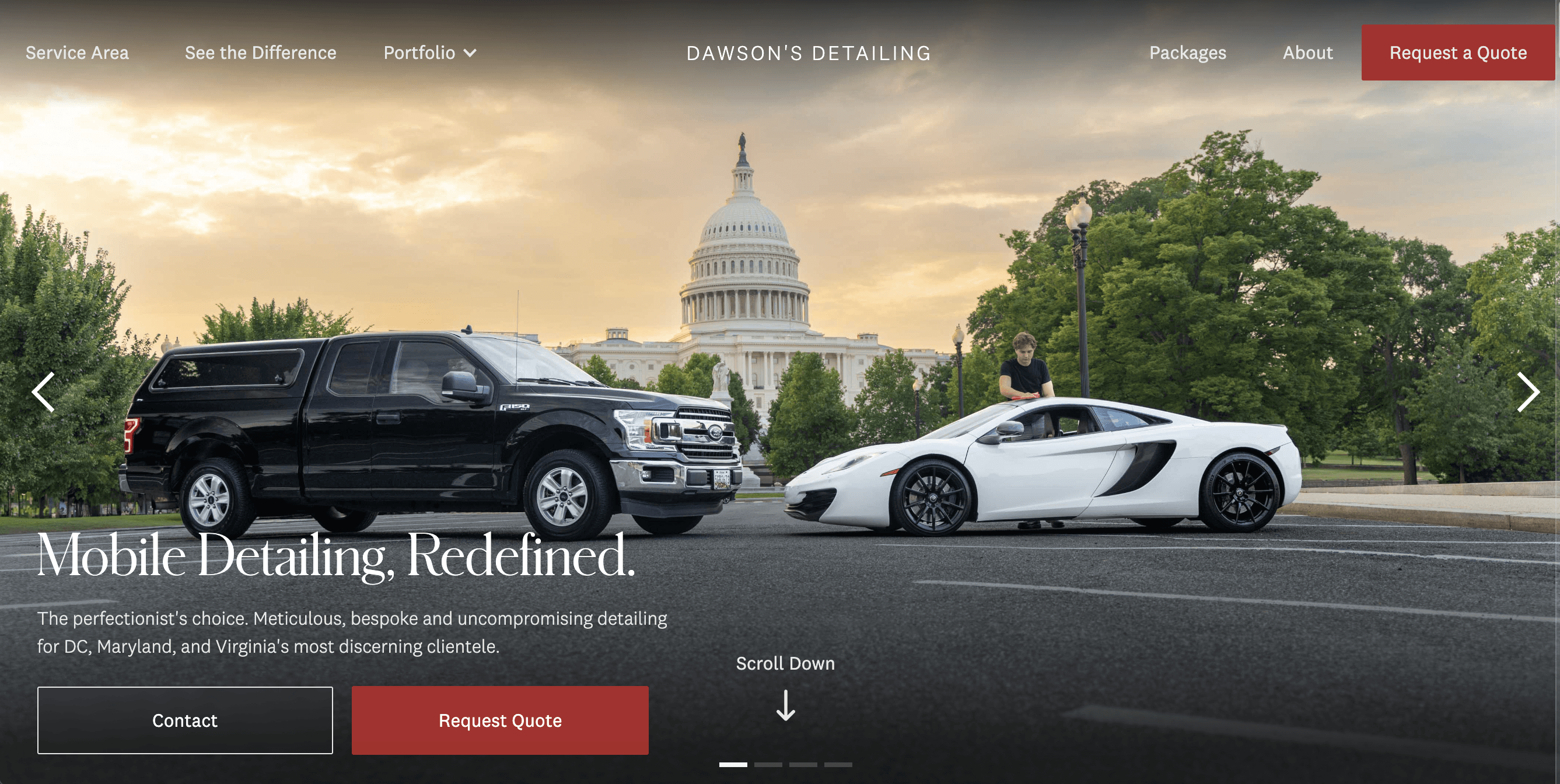Click the red Request Quote button
This screenshot has height=784, width=1560.
click(499, 720)
